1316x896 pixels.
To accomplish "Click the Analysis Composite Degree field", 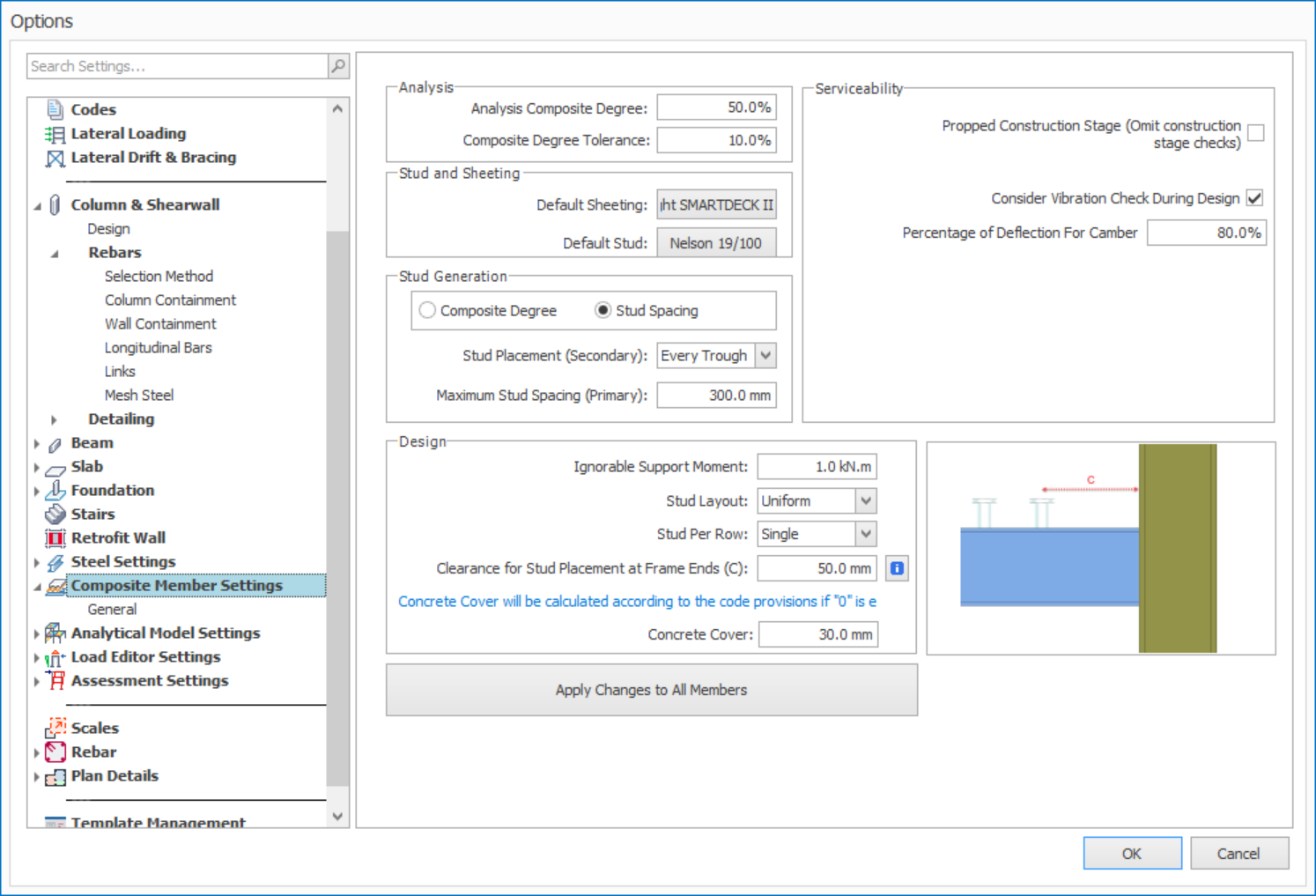I will (x=716, y=107).
